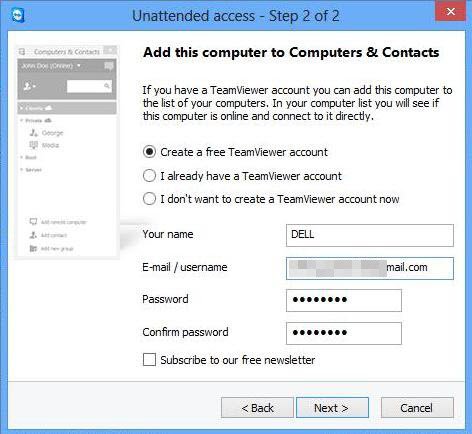Cancel the unattended access wizard
The width and height of the screenshot is (472, 434).
417,408
